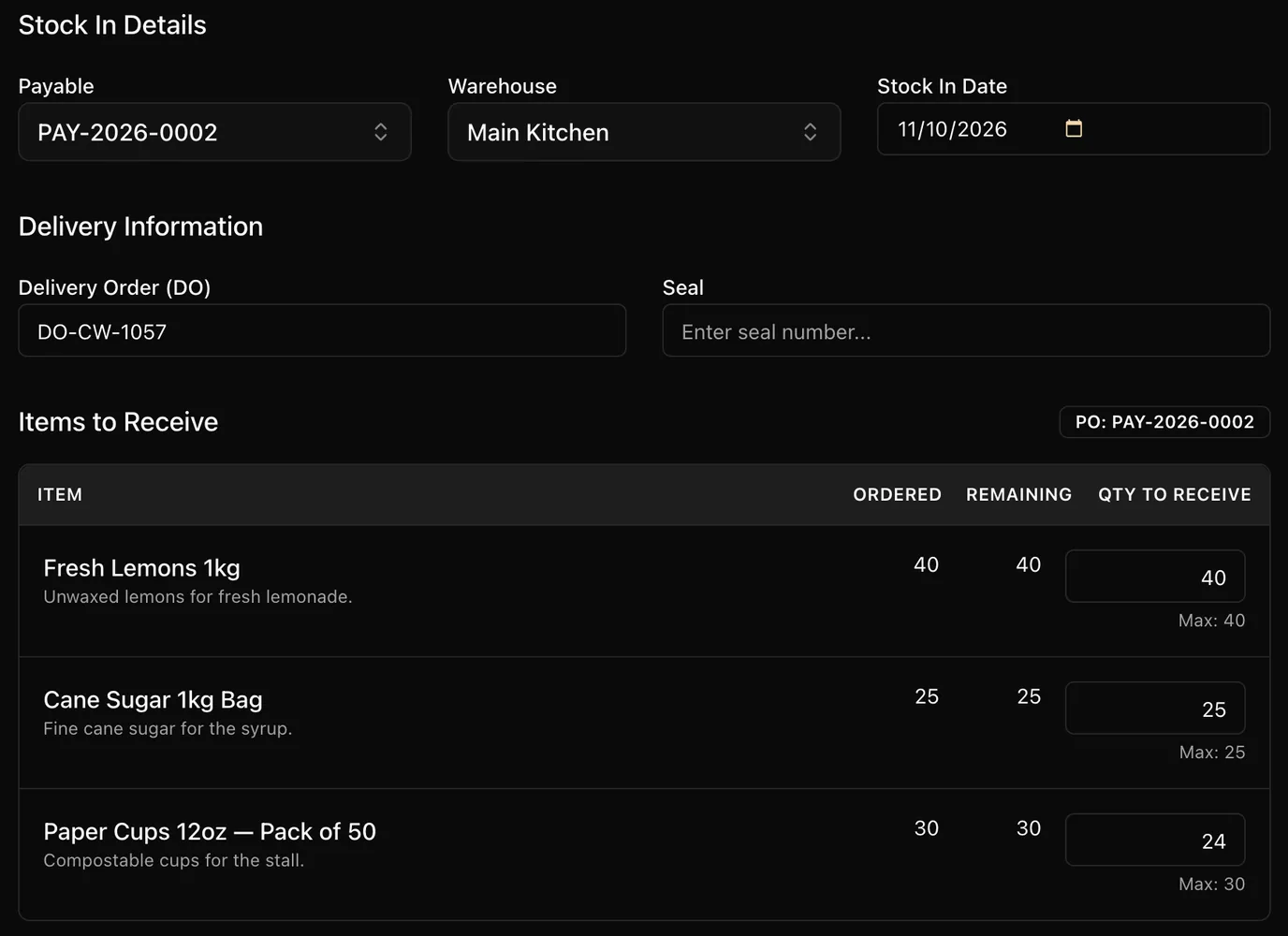1288x936 pixels.
Task: Click the REMAINING column header
Action: (x=1018, y=494)
